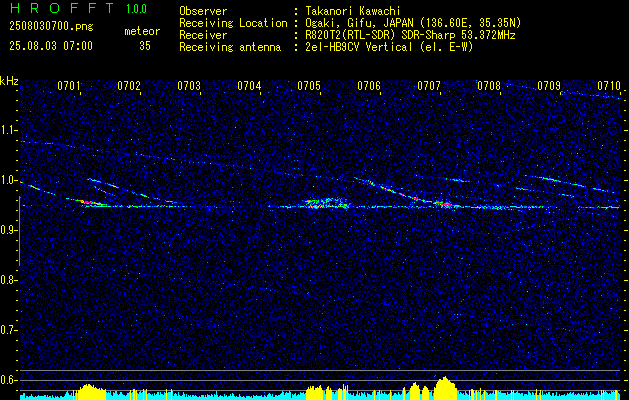
Task: Click the 0.9 frequency axis label
Action: [7, 230]
